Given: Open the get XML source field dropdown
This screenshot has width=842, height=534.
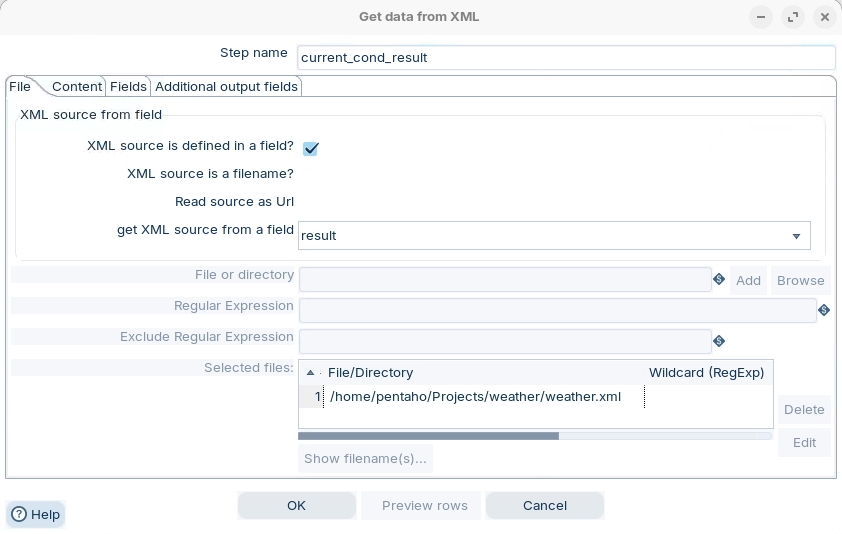Looking at the screenshot, I should tap(796, 237).
